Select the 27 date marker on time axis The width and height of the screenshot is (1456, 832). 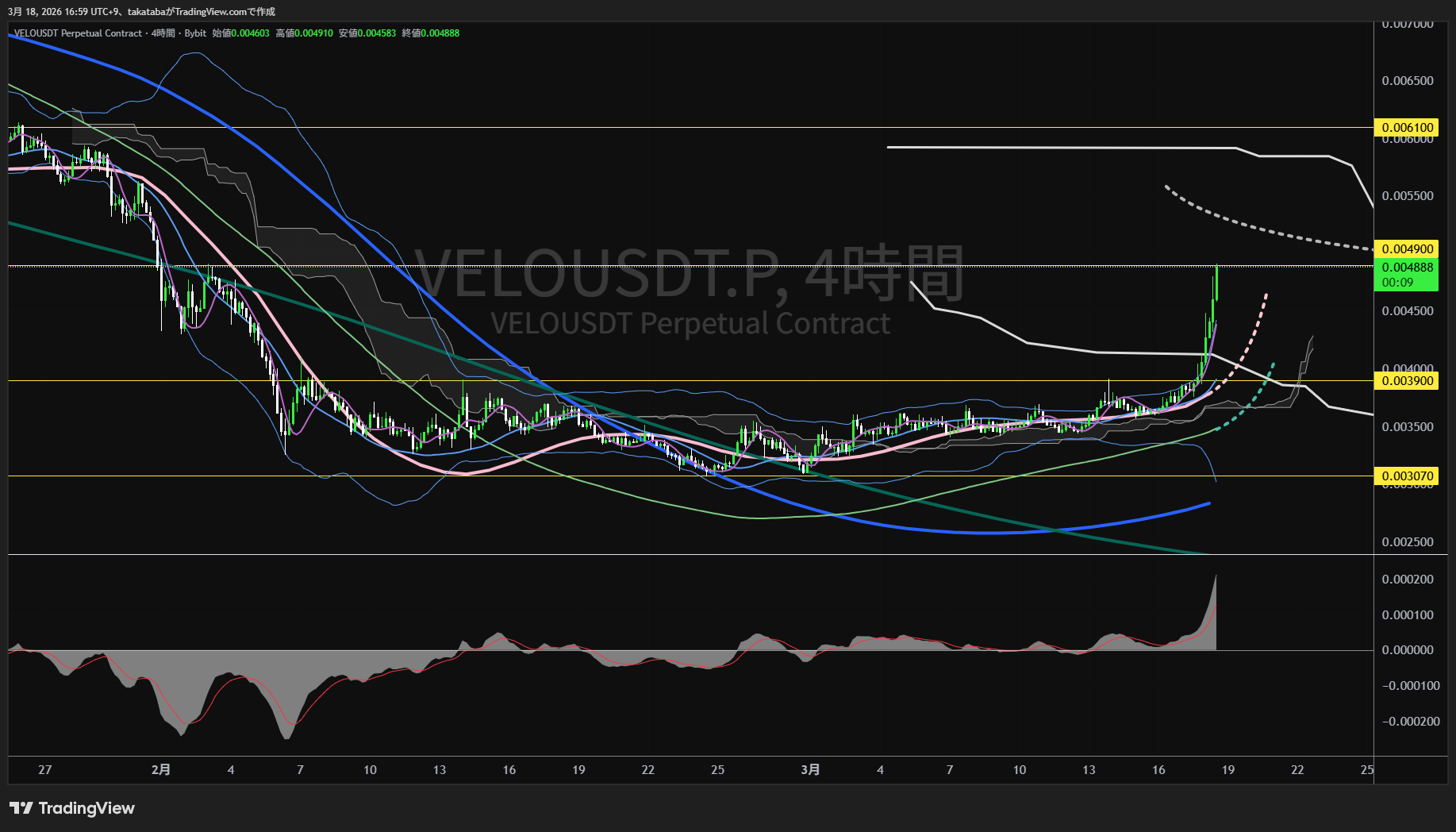pyautogui.click(x=45, y=769)
